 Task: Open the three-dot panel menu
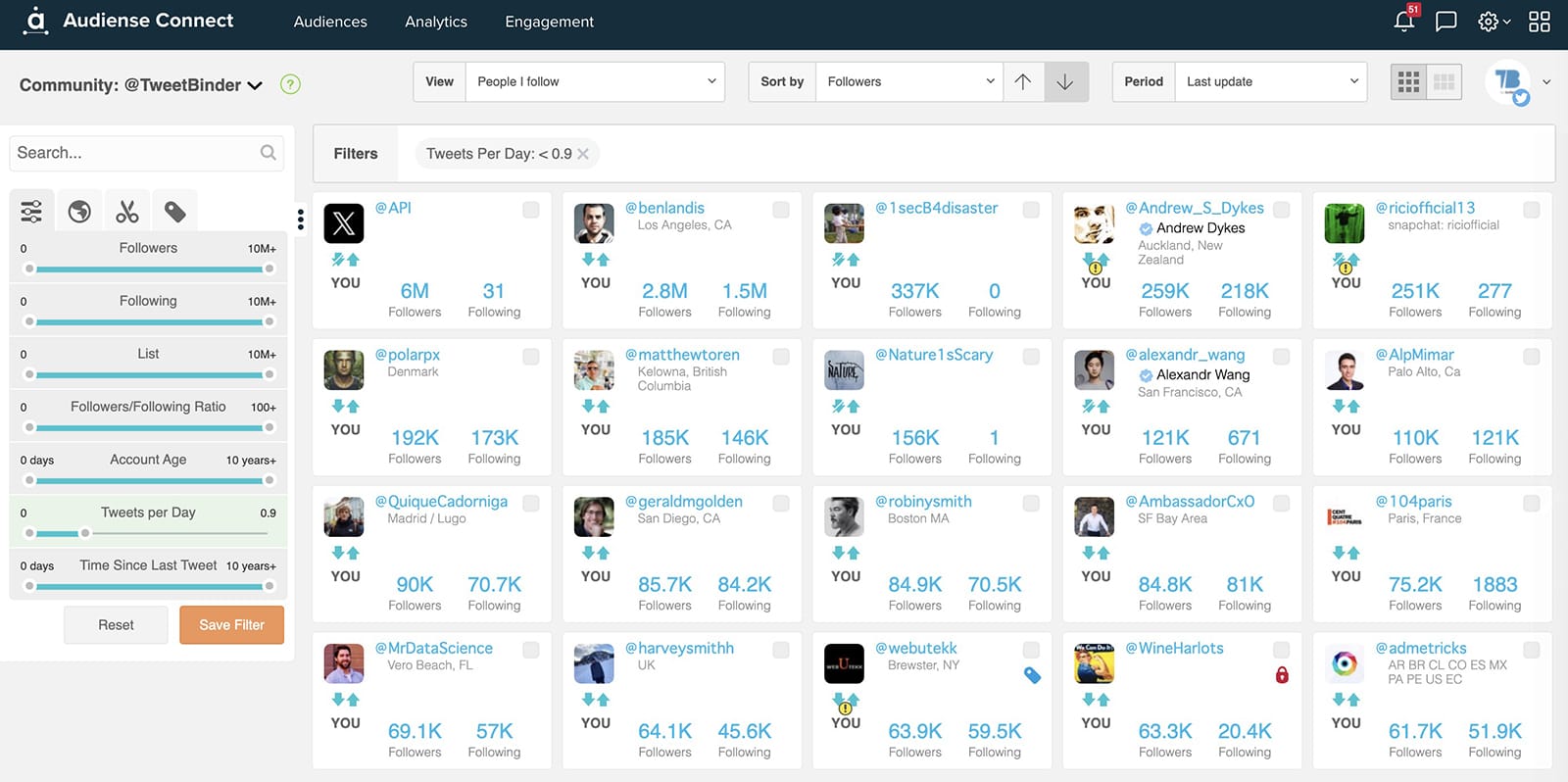point(300,220)
